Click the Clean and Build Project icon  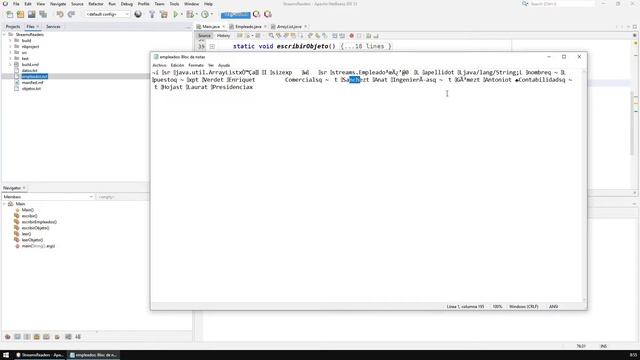164,14
